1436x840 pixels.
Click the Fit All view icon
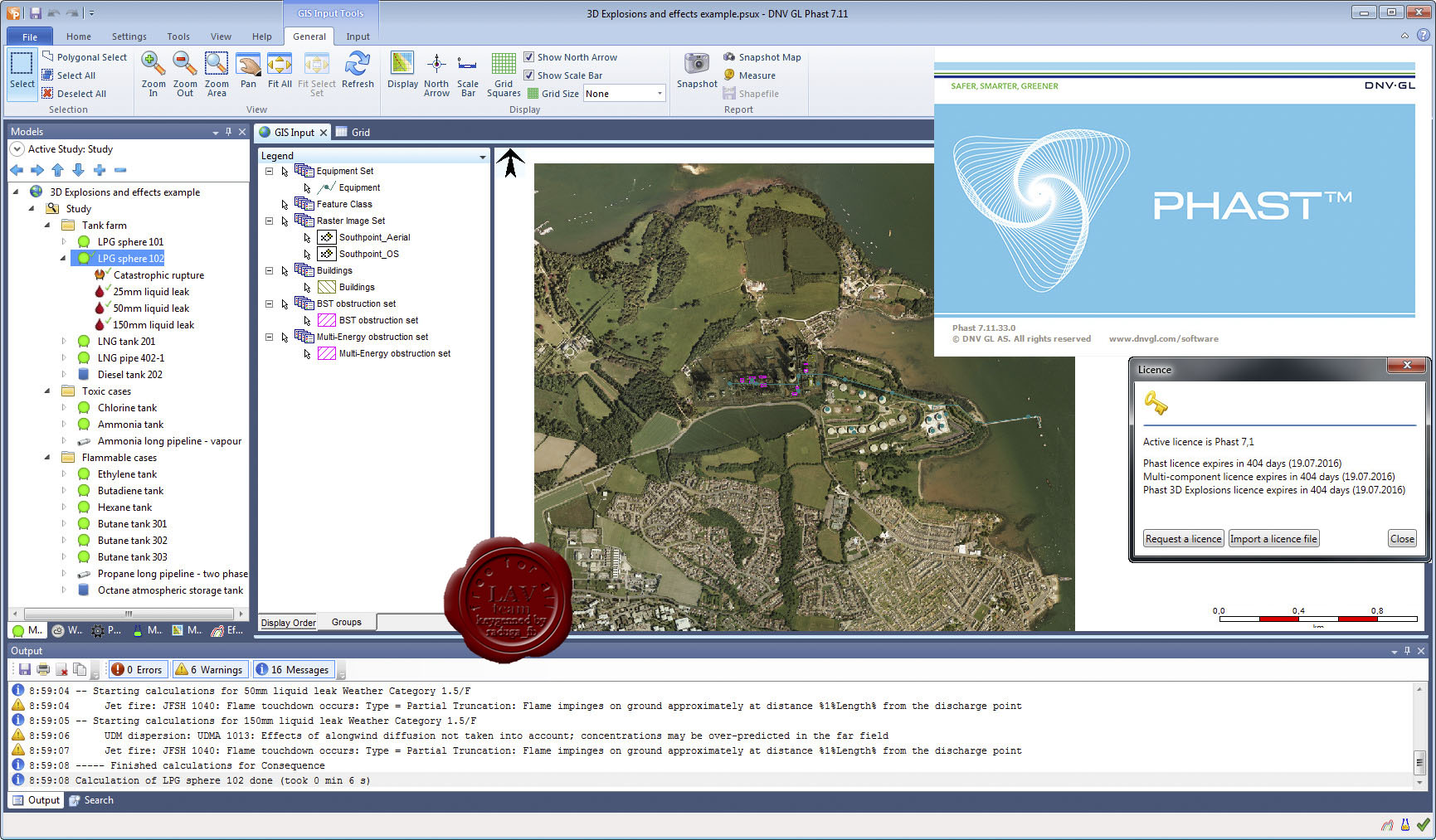[x=280, y=70]
